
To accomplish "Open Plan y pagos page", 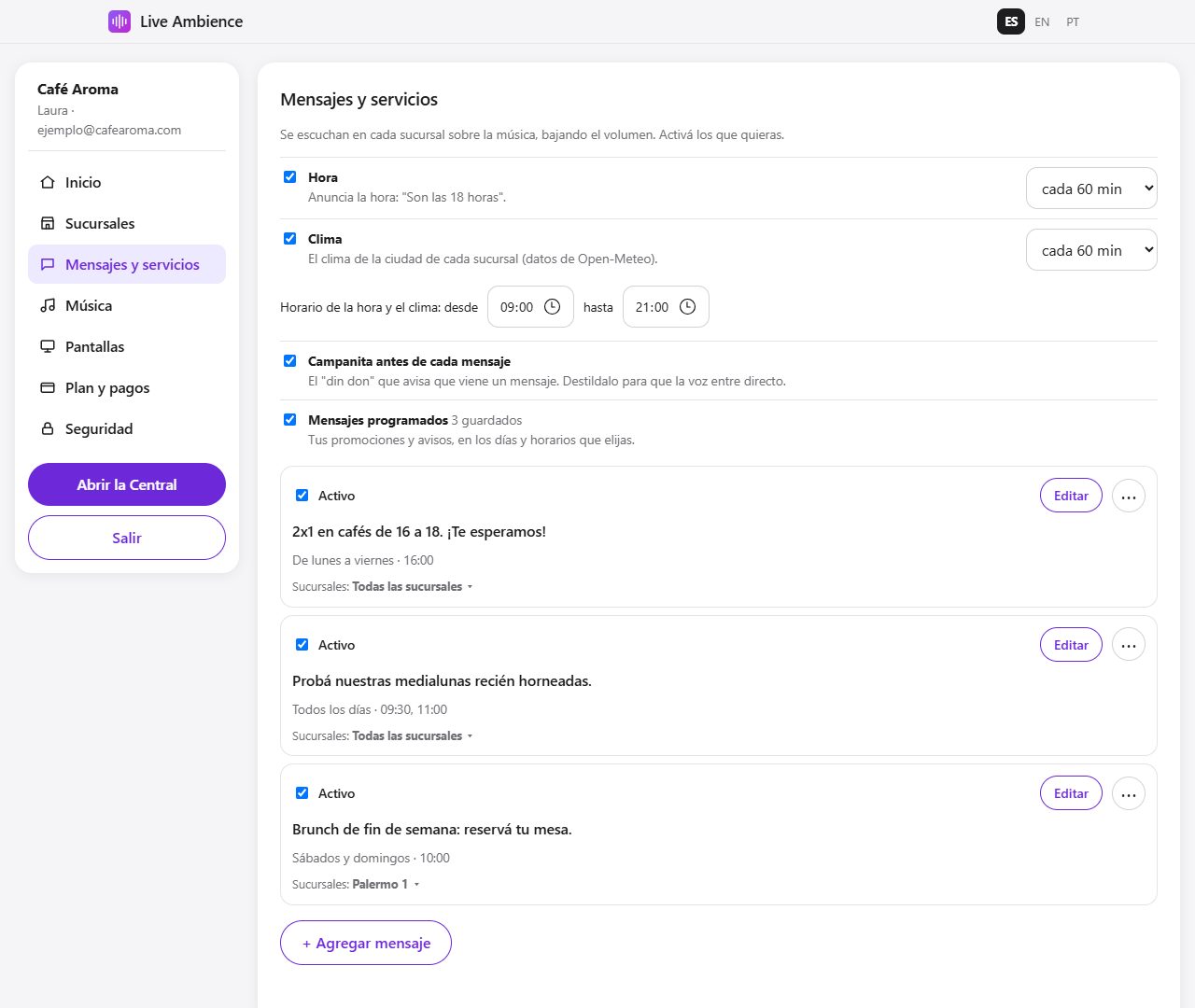I will 127,387.
